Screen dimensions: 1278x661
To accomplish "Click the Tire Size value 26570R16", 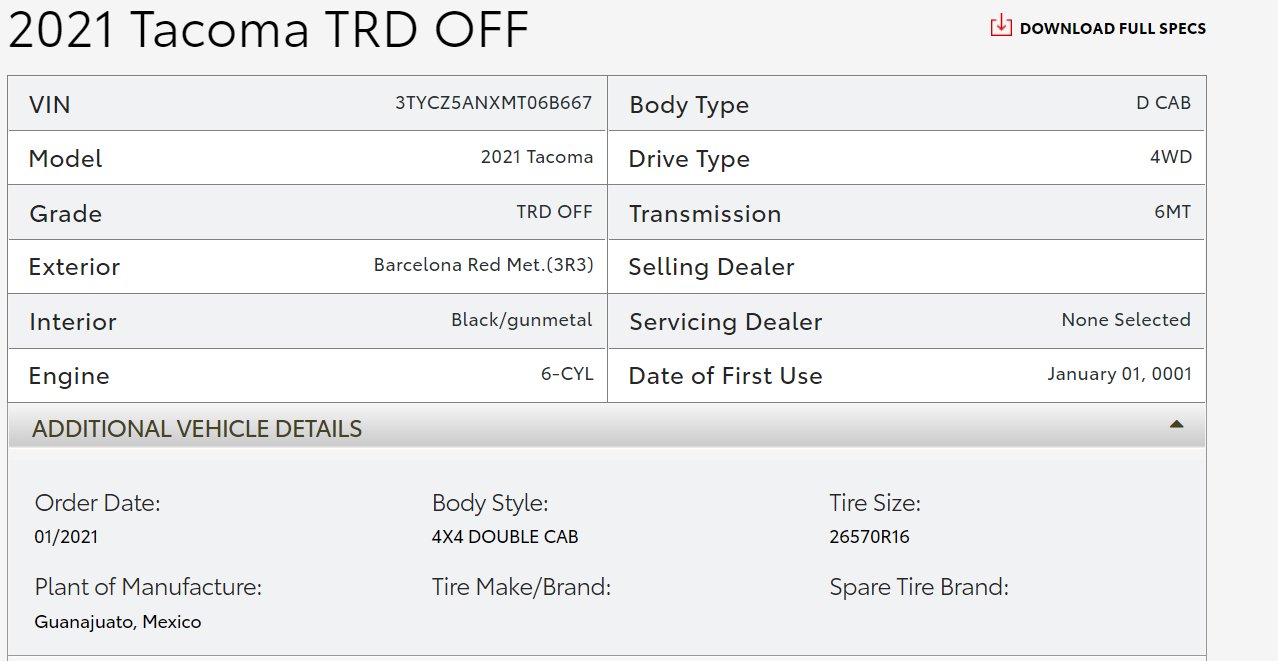I will [x=869, y=537].
